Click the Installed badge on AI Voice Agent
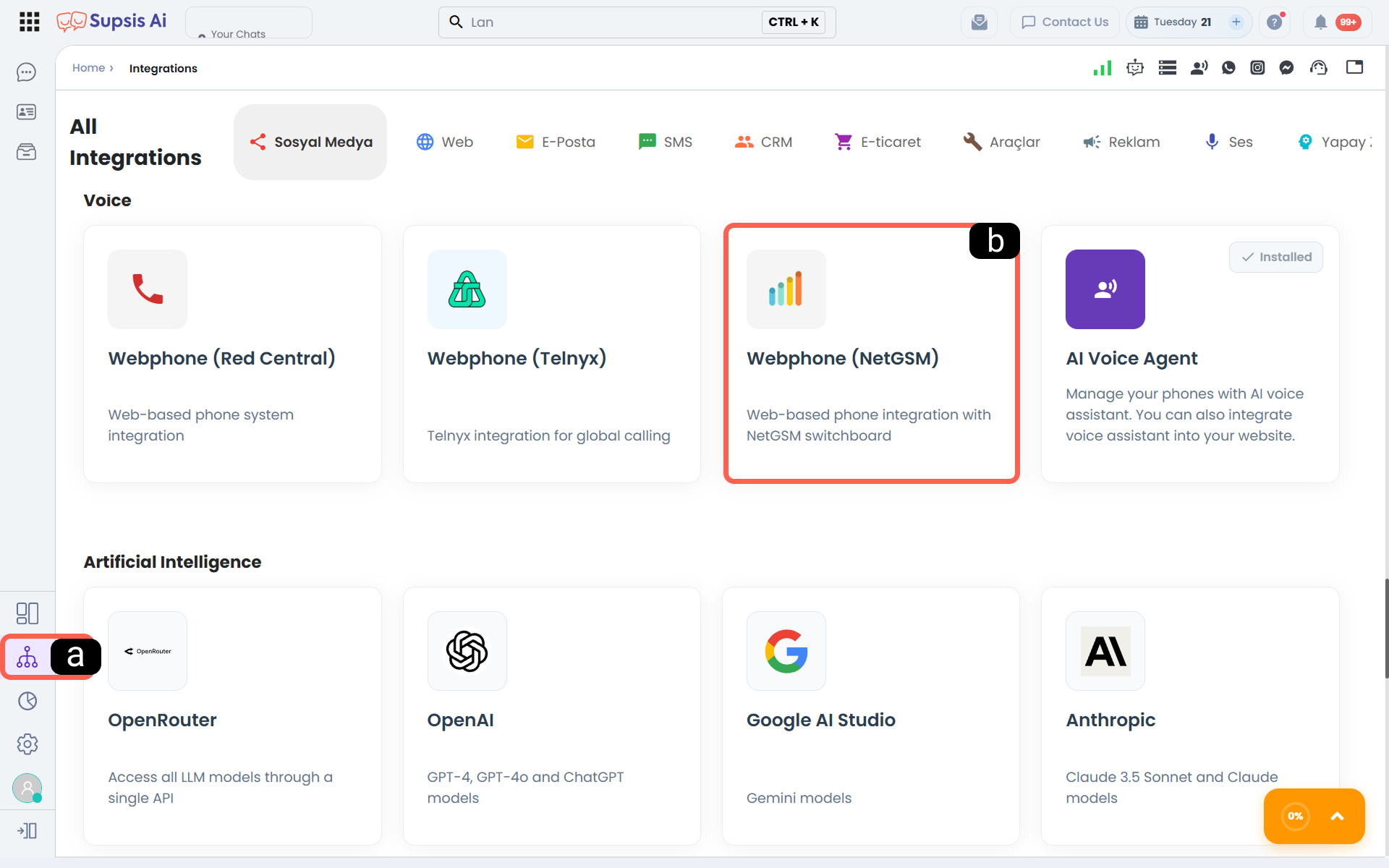 click(1276, 257)
